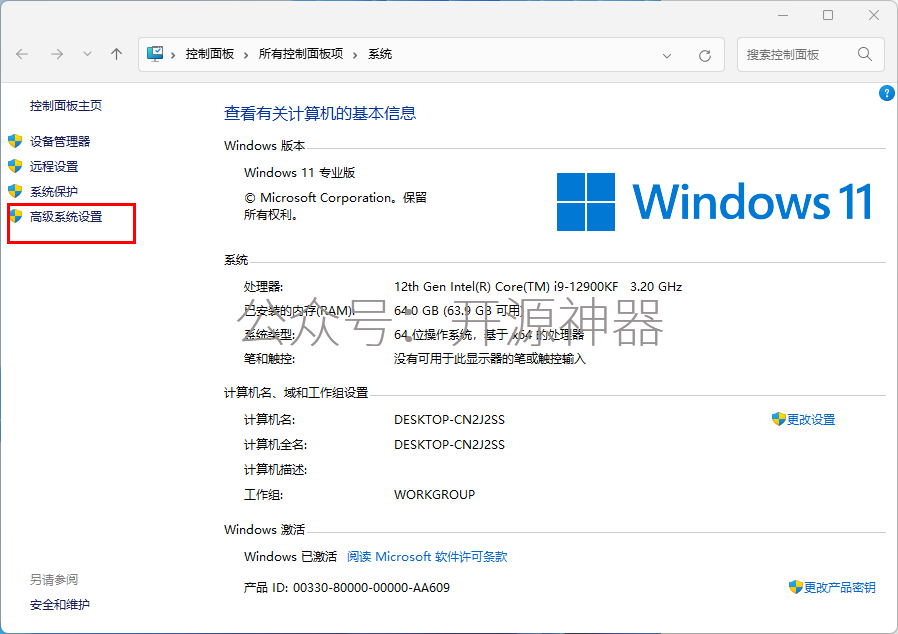Click first DESKTOP-CN2J2SS beside 计算机名
This screenshot has width=898, height=634.
(450, 420)
